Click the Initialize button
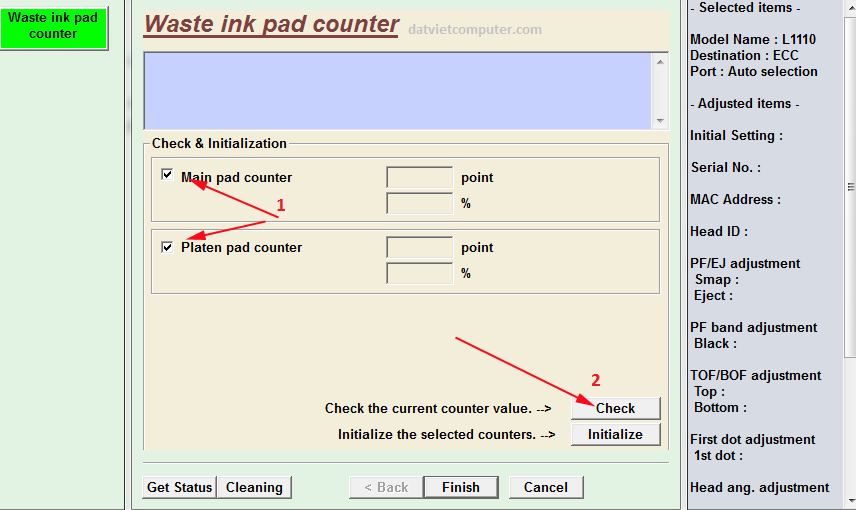The image size is (856, 510). click(615, 434)
